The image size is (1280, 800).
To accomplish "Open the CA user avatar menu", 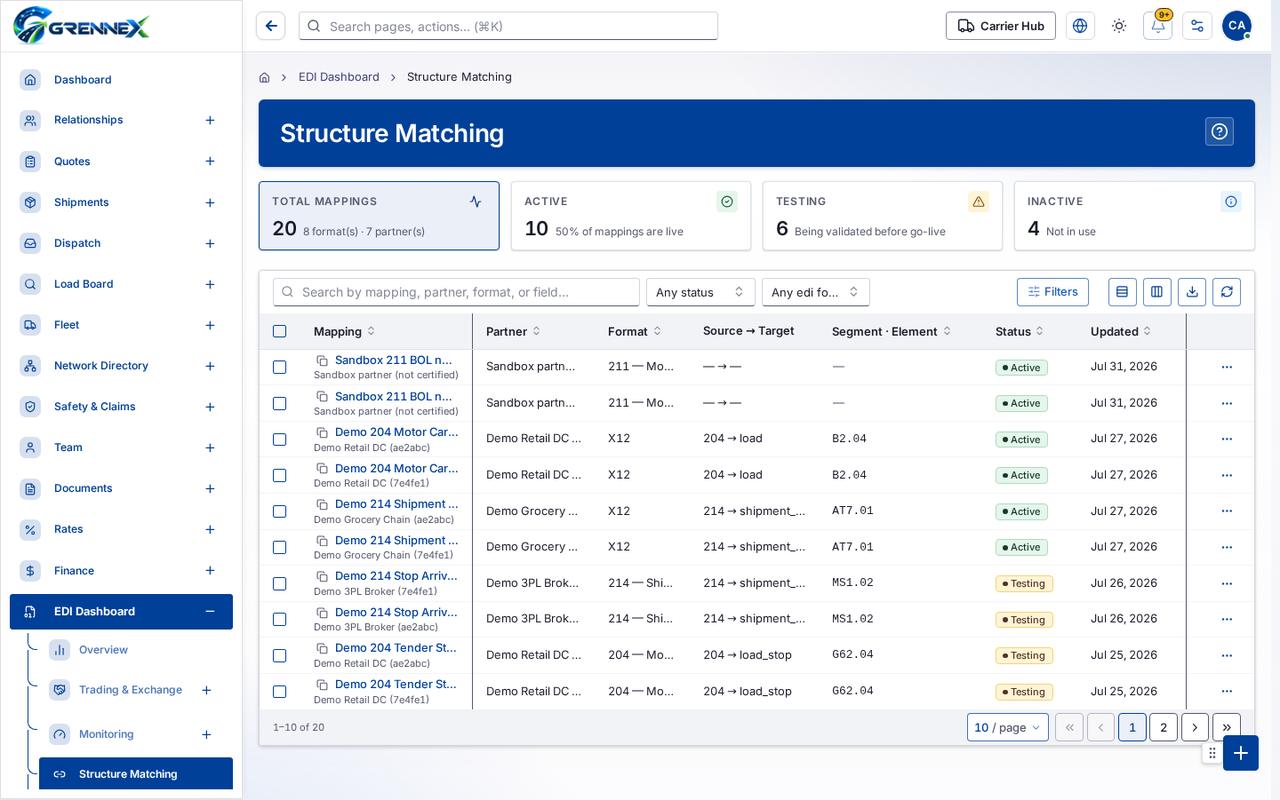I will (x=1237, y=26).
